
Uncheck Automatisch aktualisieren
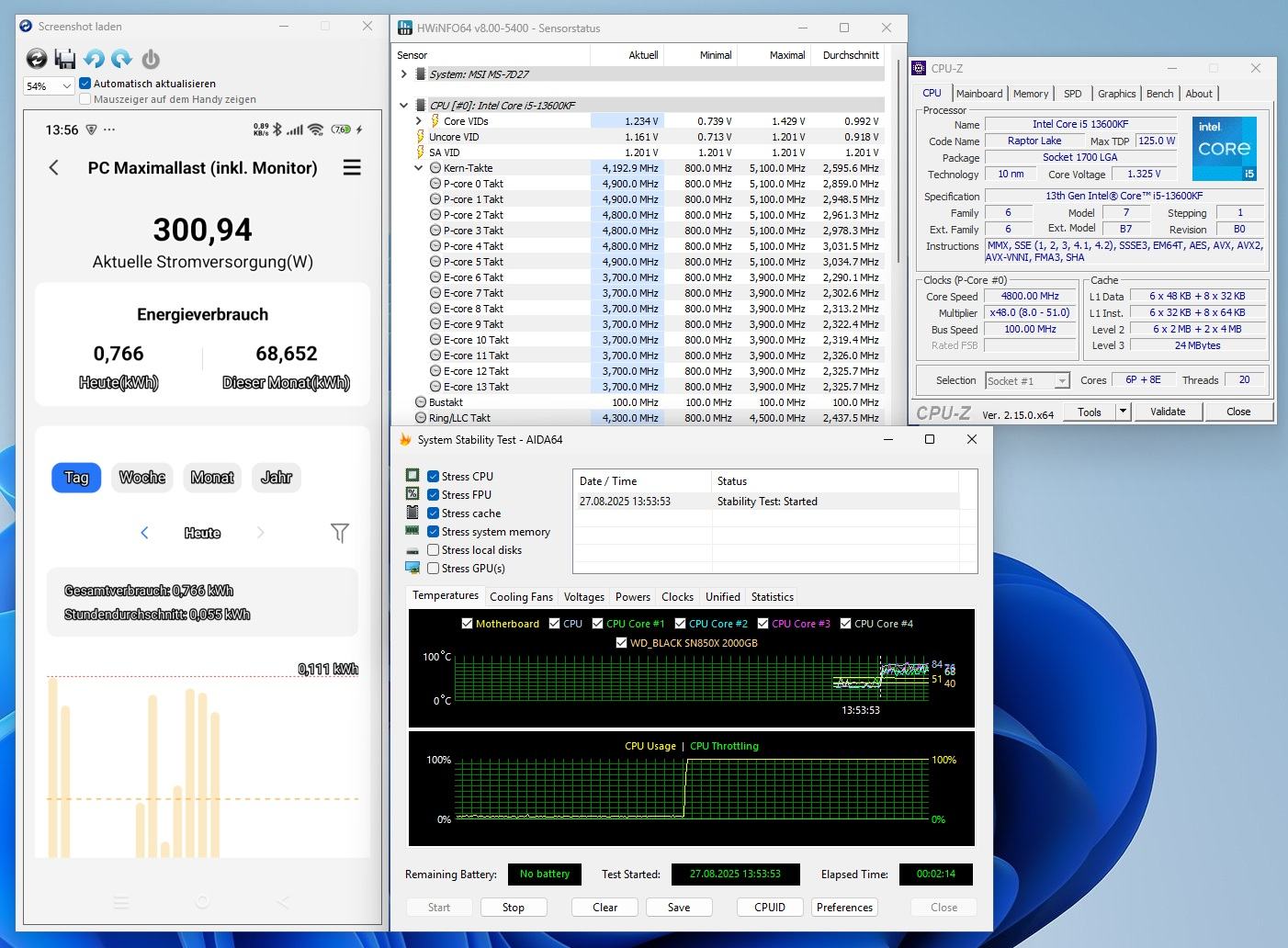[85, 84]
